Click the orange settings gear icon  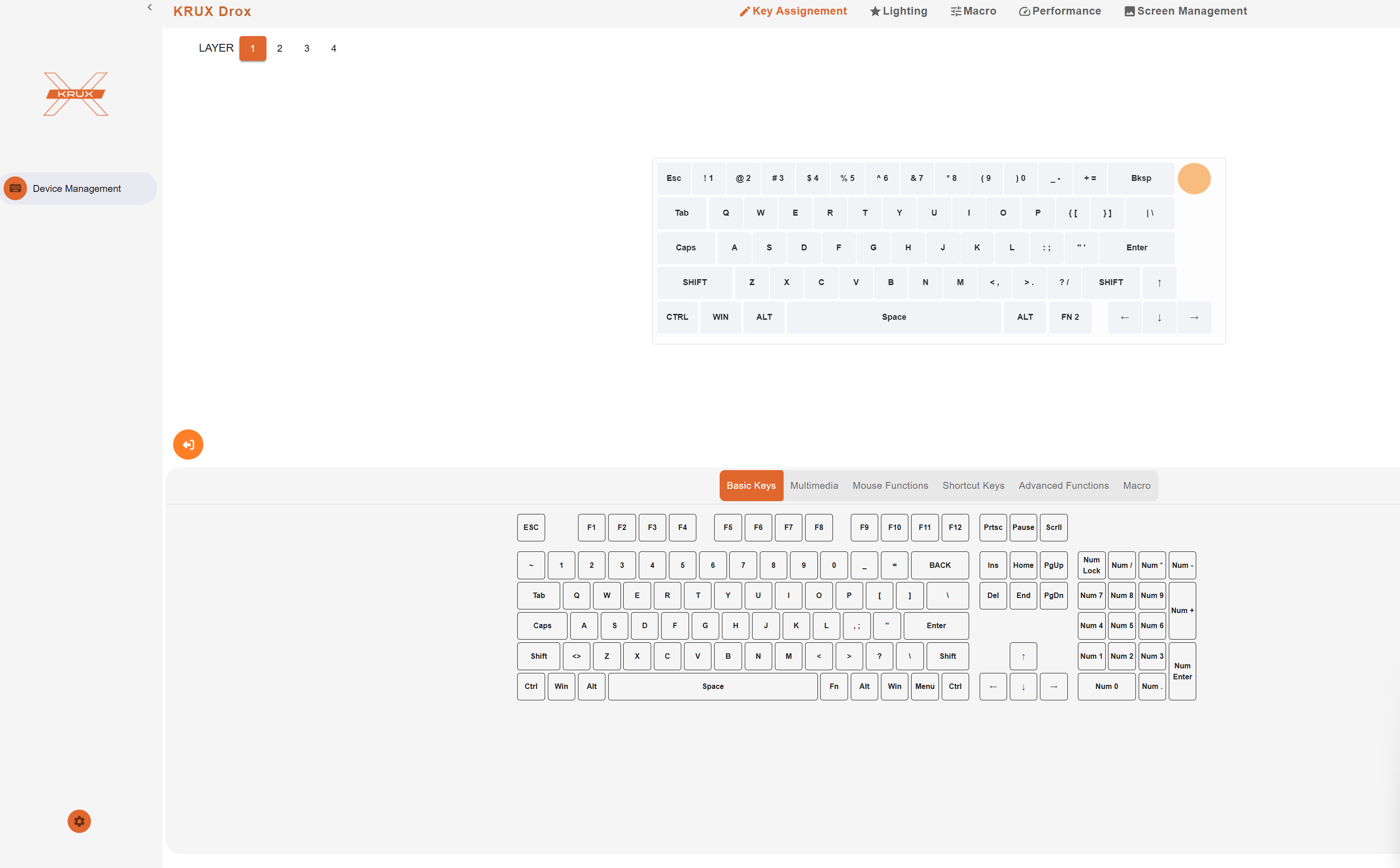[x=79, y=821]
